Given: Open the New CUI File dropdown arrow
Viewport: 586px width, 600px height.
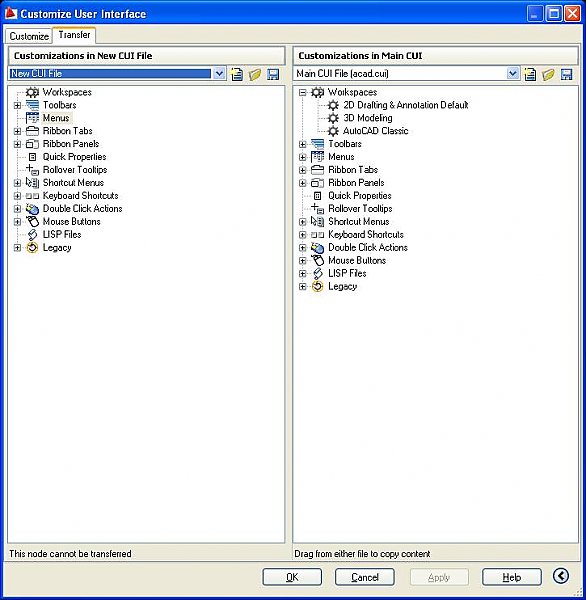Looking at the screenshot, I should pos(219,73).
